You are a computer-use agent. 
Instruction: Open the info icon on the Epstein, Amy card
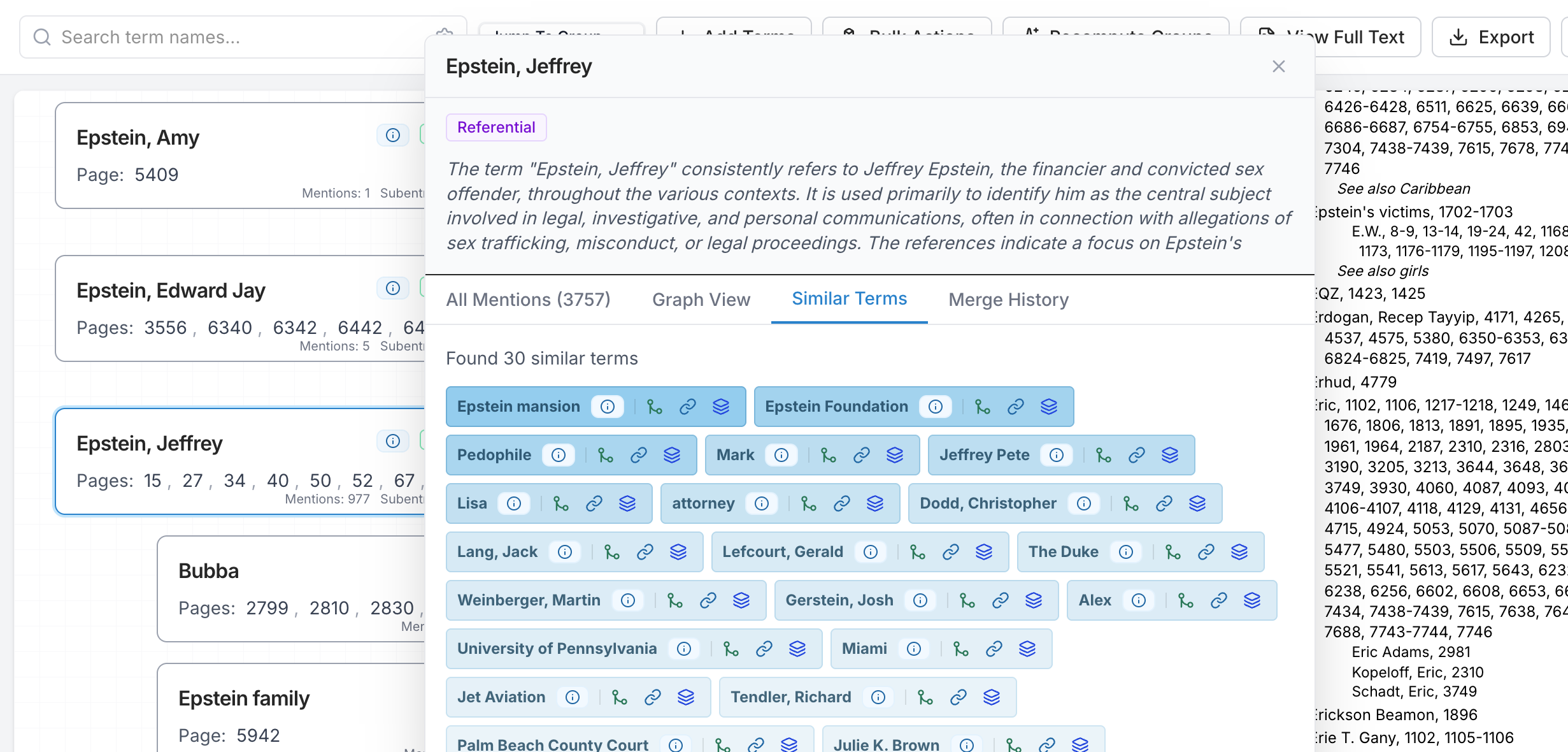393,135
